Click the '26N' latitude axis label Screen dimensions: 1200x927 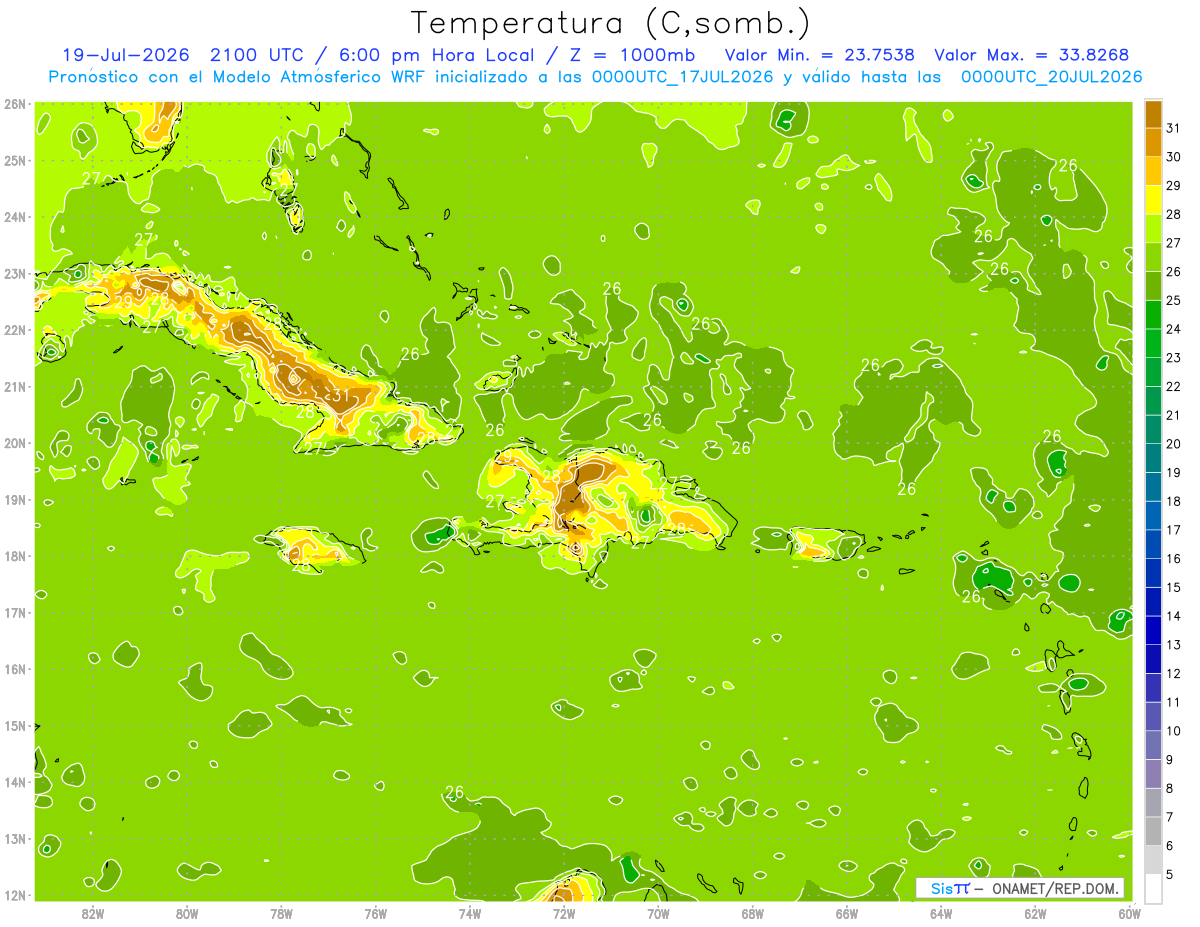15,104
